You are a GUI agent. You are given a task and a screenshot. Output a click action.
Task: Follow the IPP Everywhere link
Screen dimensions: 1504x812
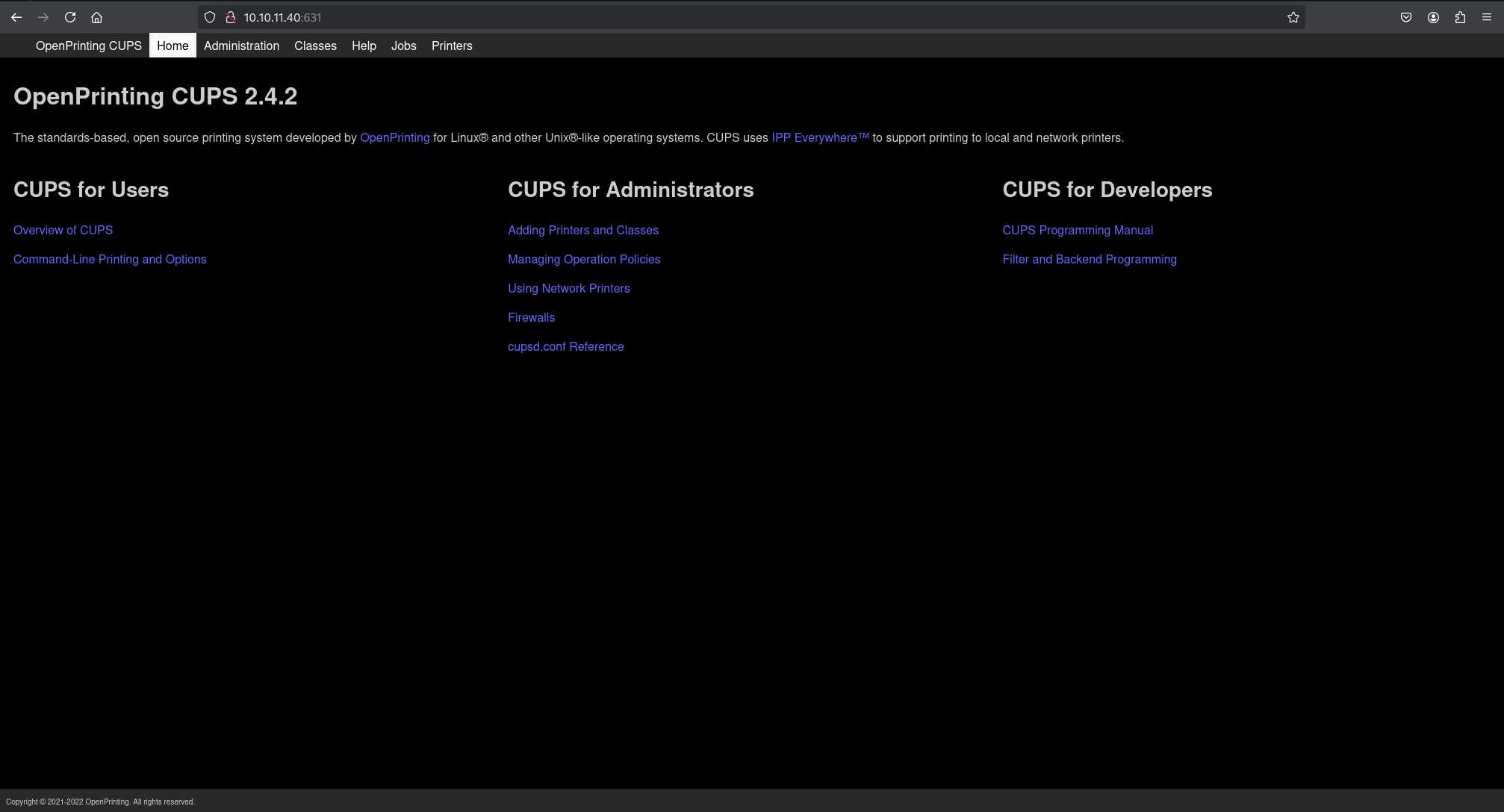[820, 137]
